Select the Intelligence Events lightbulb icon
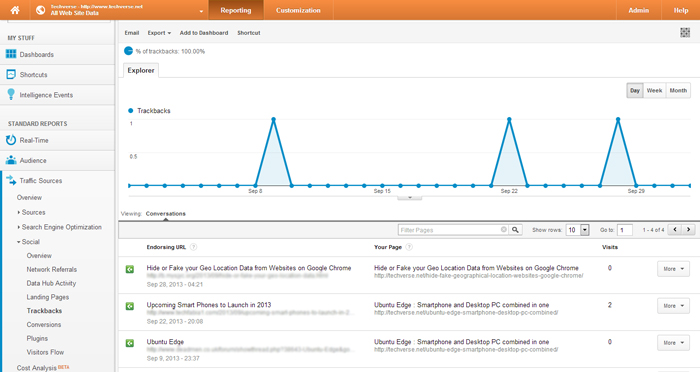The width and height of the screenshot is (700, 372). 11,94
